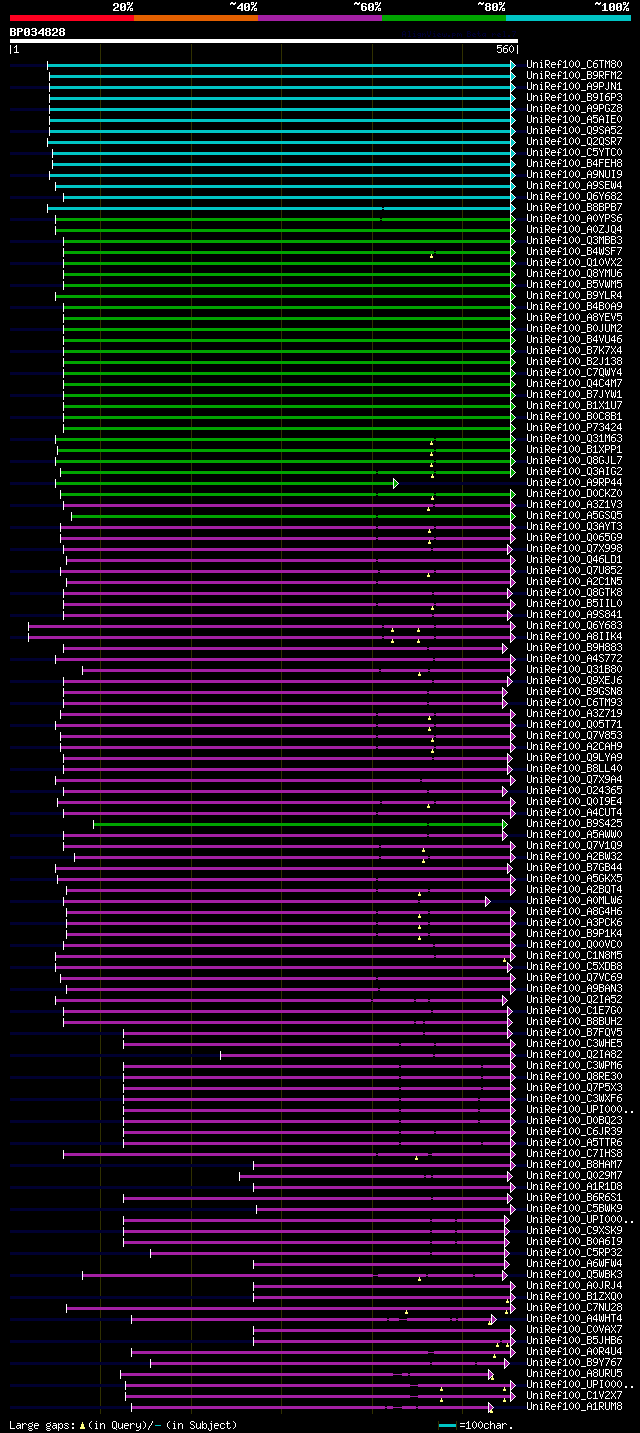Image resolution: width=640 pixels, height=1433 pixels.
Task: Select hit UniRef100_C7NU28
Action: [x=574, y=1307]
